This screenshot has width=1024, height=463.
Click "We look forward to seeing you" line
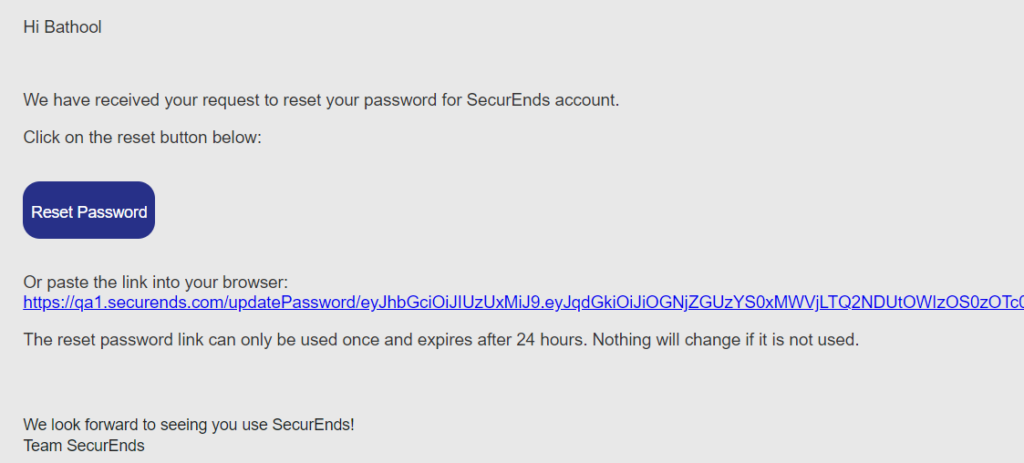click(x=189, y=424)
